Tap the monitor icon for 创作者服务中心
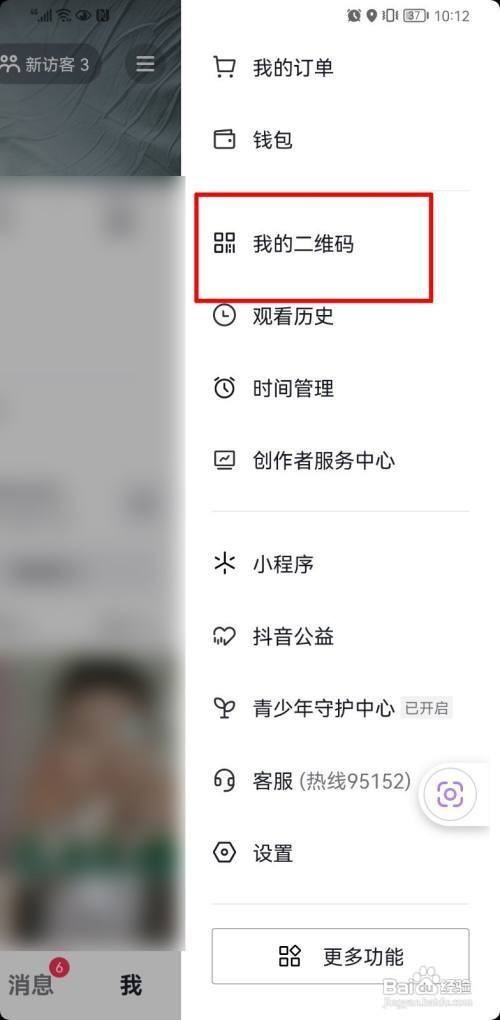This screenshot has height=1020, width=500. click(224, 461)
